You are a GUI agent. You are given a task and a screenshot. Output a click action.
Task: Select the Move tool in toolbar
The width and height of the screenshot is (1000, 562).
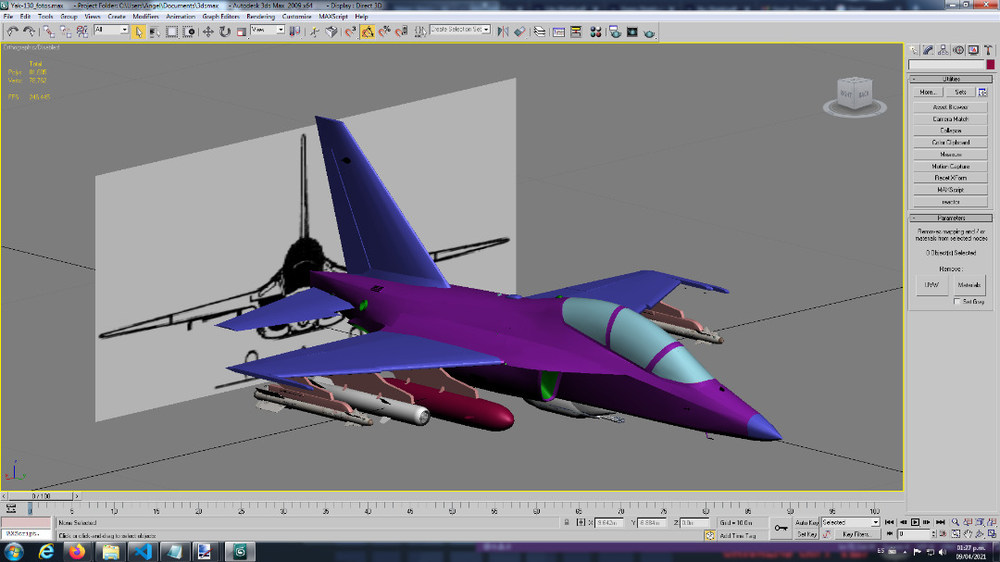coord(208,31)
